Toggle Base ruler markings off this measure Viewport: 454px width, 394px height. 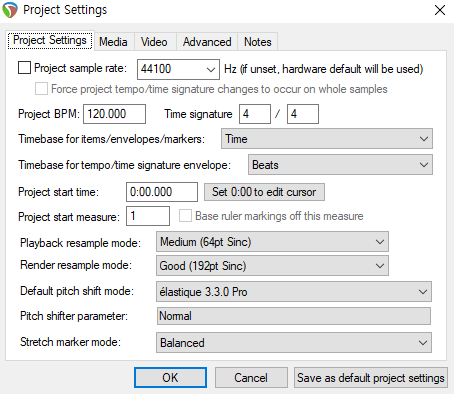click(185, 216)
